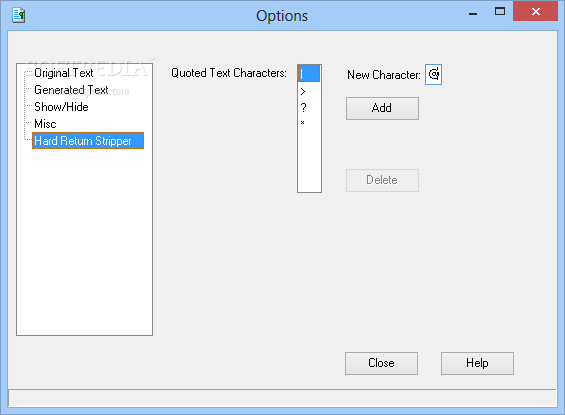Click the Add button
The height and width of the screenshot is (415, 565).
click(382, 108)
